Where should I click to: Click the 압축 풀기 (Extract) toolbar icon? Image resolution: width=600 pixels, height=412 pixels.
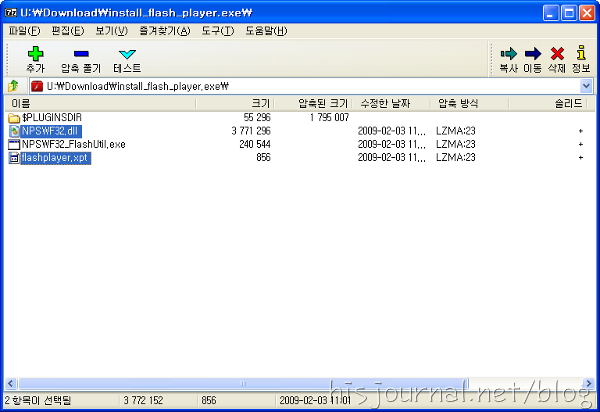[81, 54]
